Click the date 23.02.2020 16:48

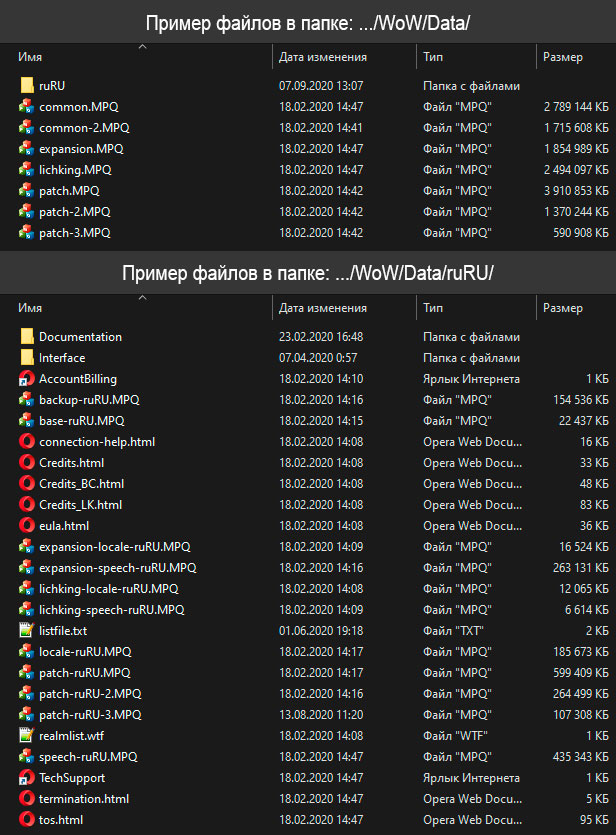click(321, 337)
